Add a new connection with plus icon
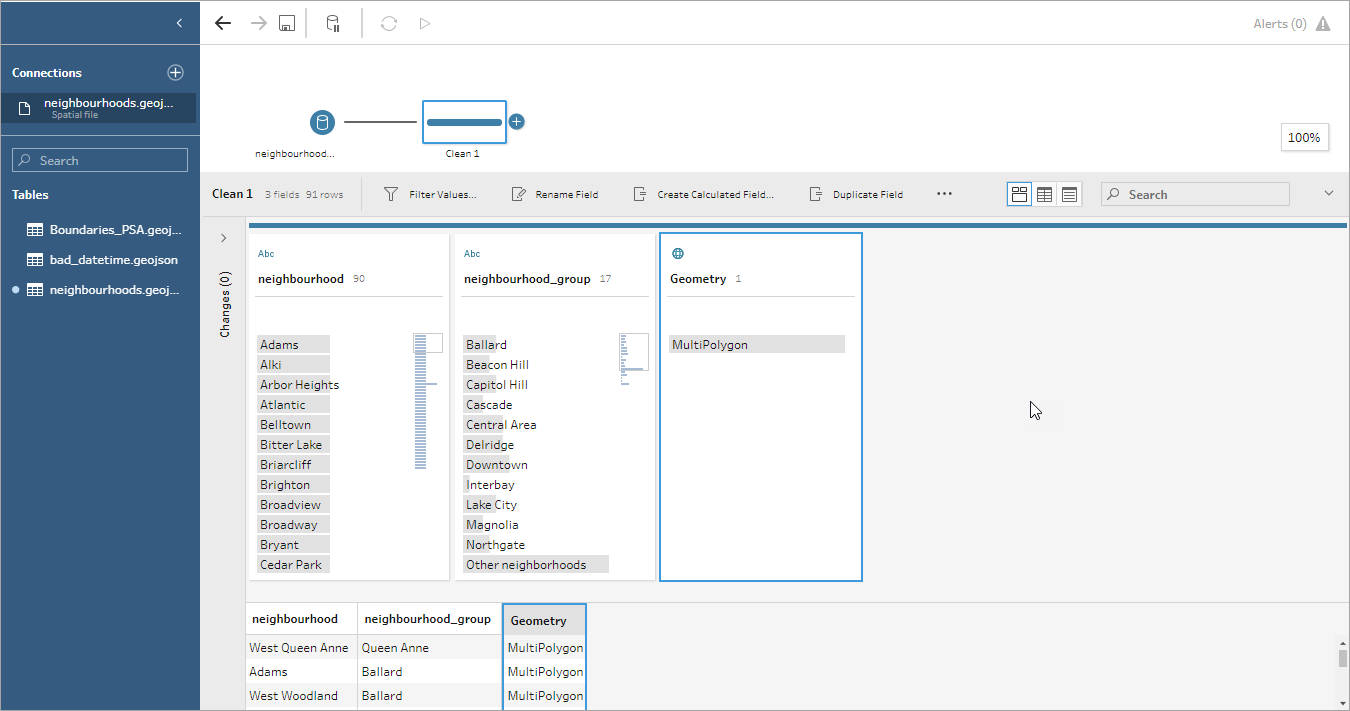Screen dimensions: 1350x711 pos(175,72)
